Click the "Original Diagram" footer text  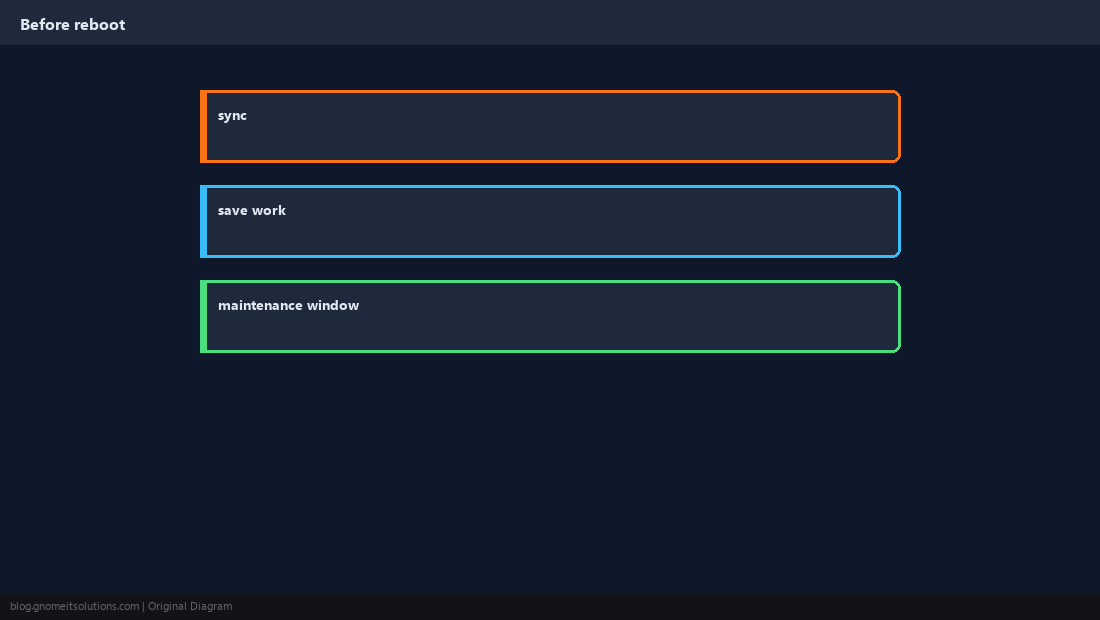click(x=190, y=607)
